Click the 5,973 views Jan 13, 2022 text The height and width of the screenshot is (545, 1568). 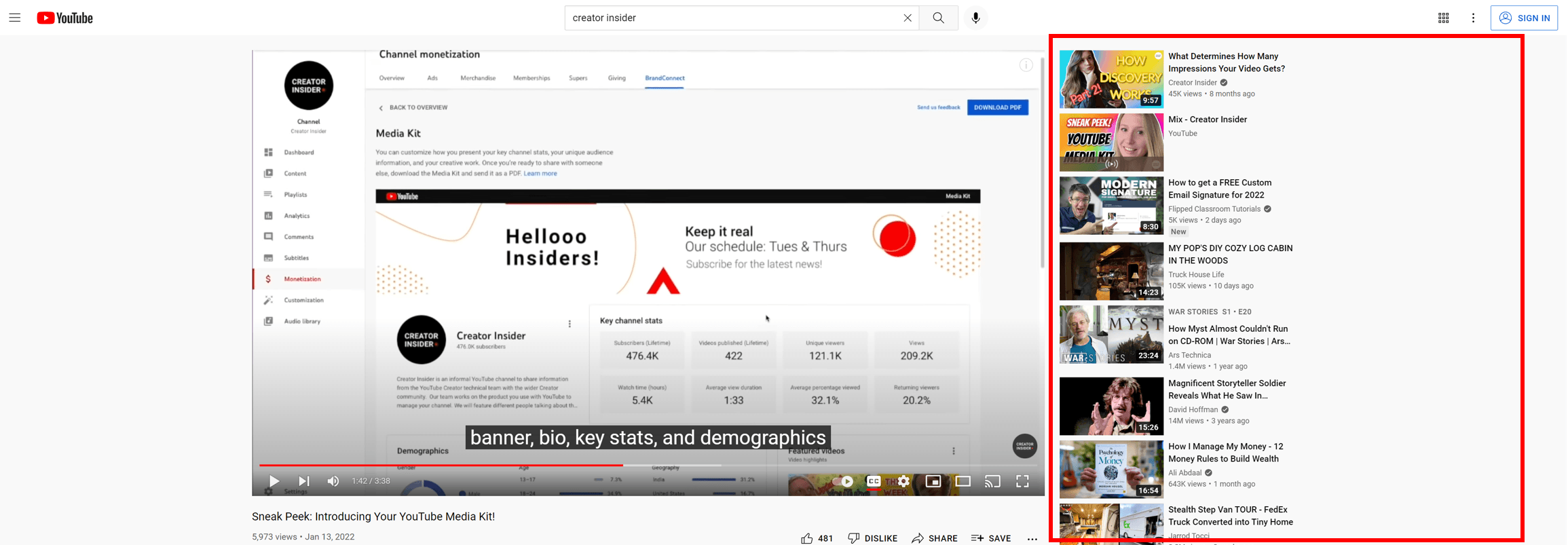tap(303, 537)
